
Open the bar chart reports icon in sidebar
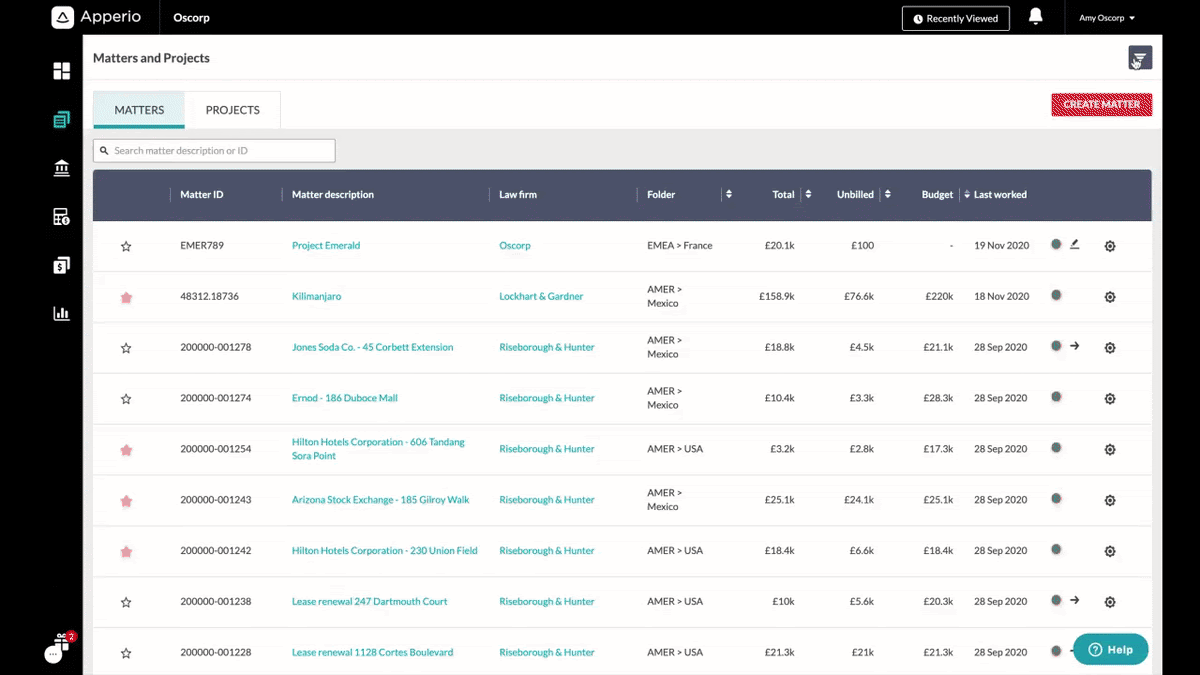(x=62, y=314)
